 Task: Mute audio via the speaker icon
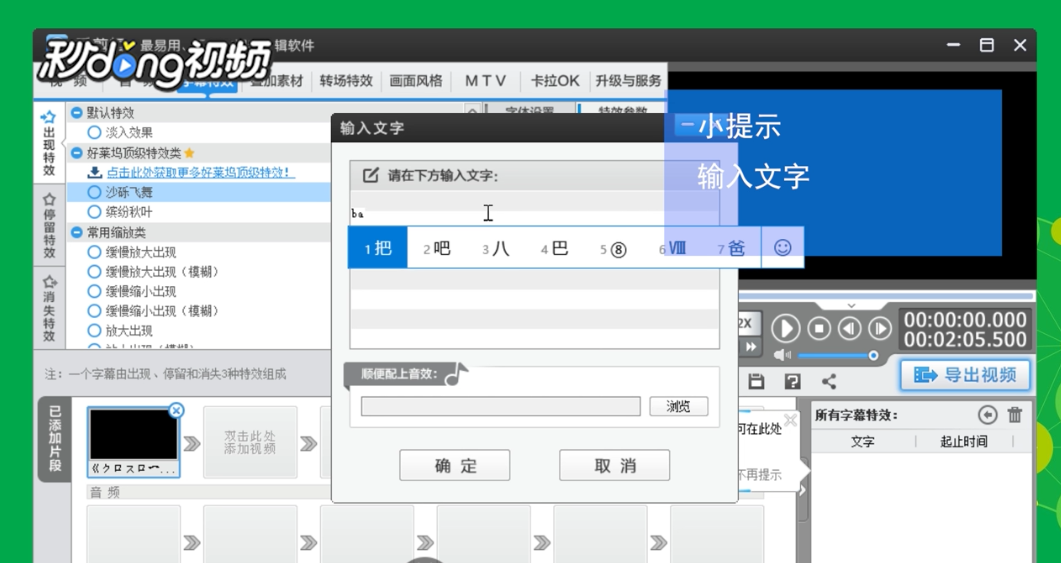coord(782,355)
